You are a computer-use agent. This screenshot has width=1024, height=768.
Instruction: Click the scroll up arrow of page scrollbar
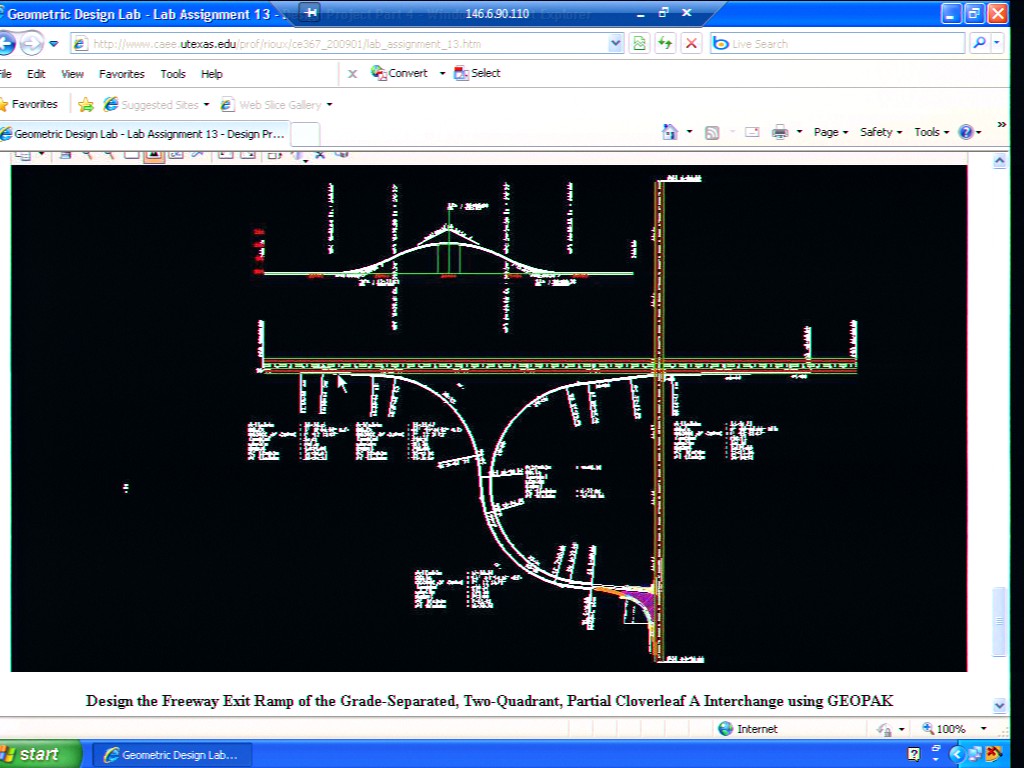pos(999,161)
